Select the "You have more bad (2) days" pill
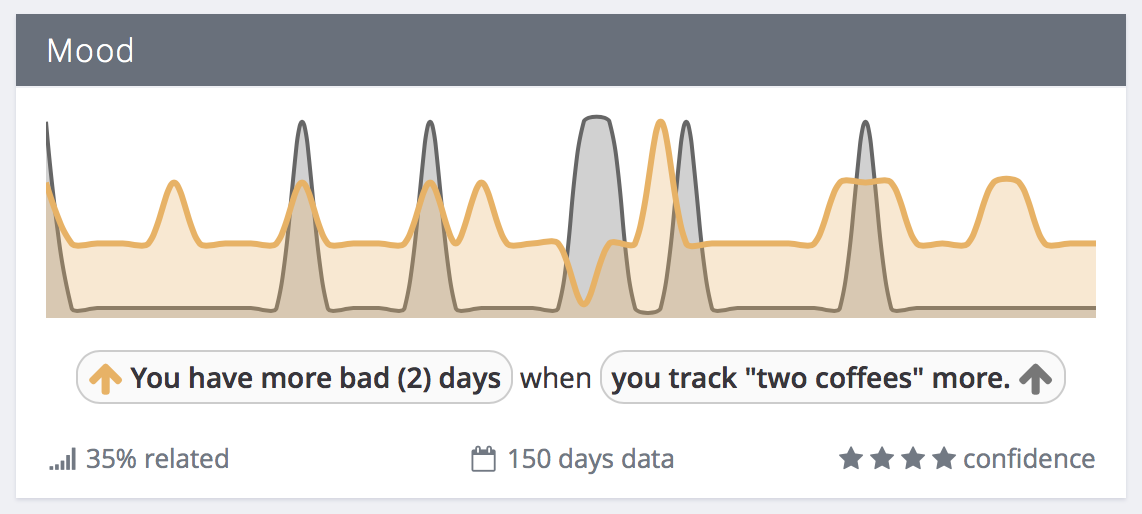The height and width of the screenshot is (514, 1142). [x=295, y=378]
